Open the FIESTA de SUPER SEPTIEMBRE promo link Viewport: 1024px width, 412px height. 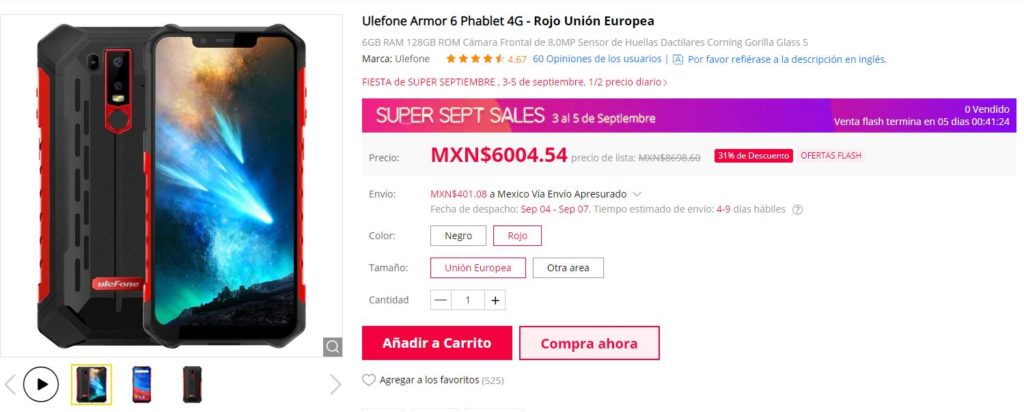click(x=515, y=82)
